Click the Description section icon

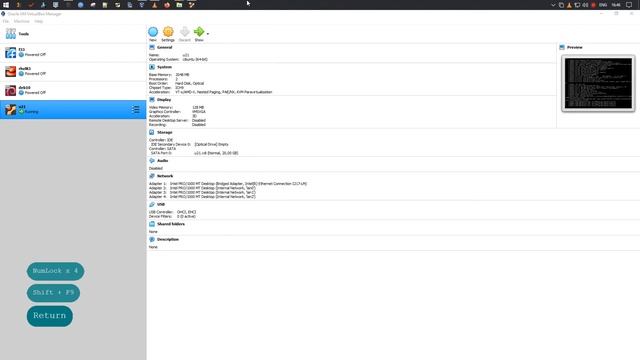pyautogui.click(x=152, y=240)
